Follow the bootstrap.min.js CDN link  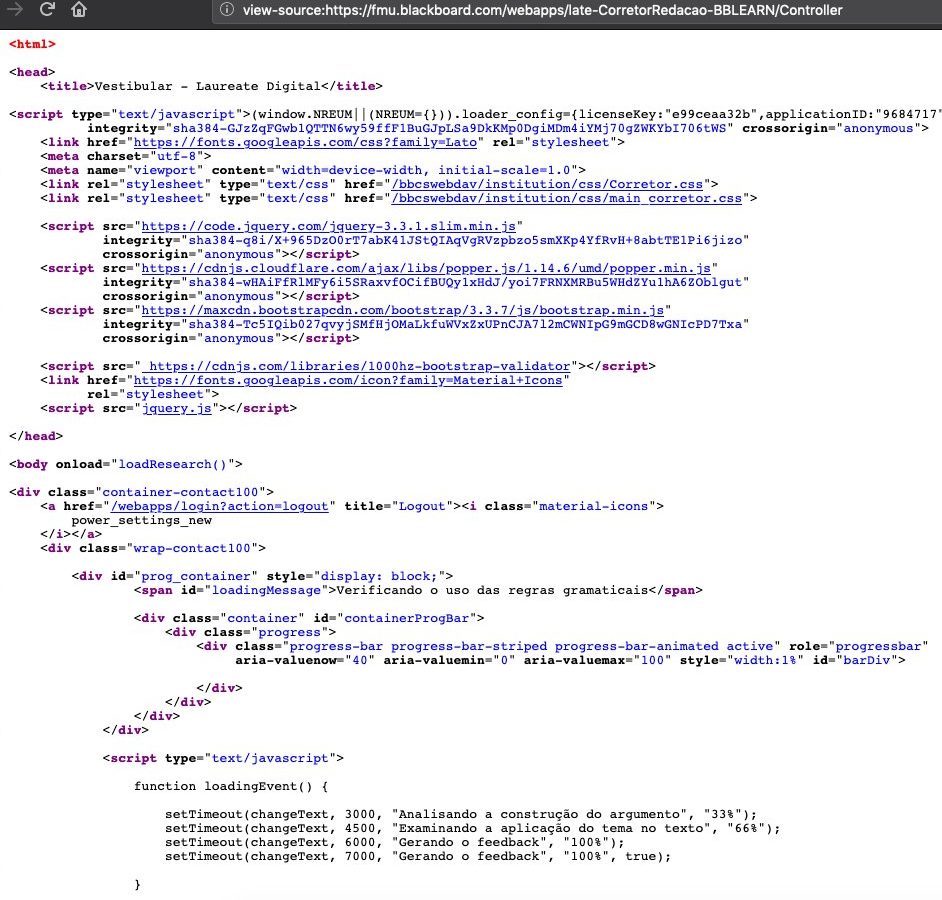(402, 310)
